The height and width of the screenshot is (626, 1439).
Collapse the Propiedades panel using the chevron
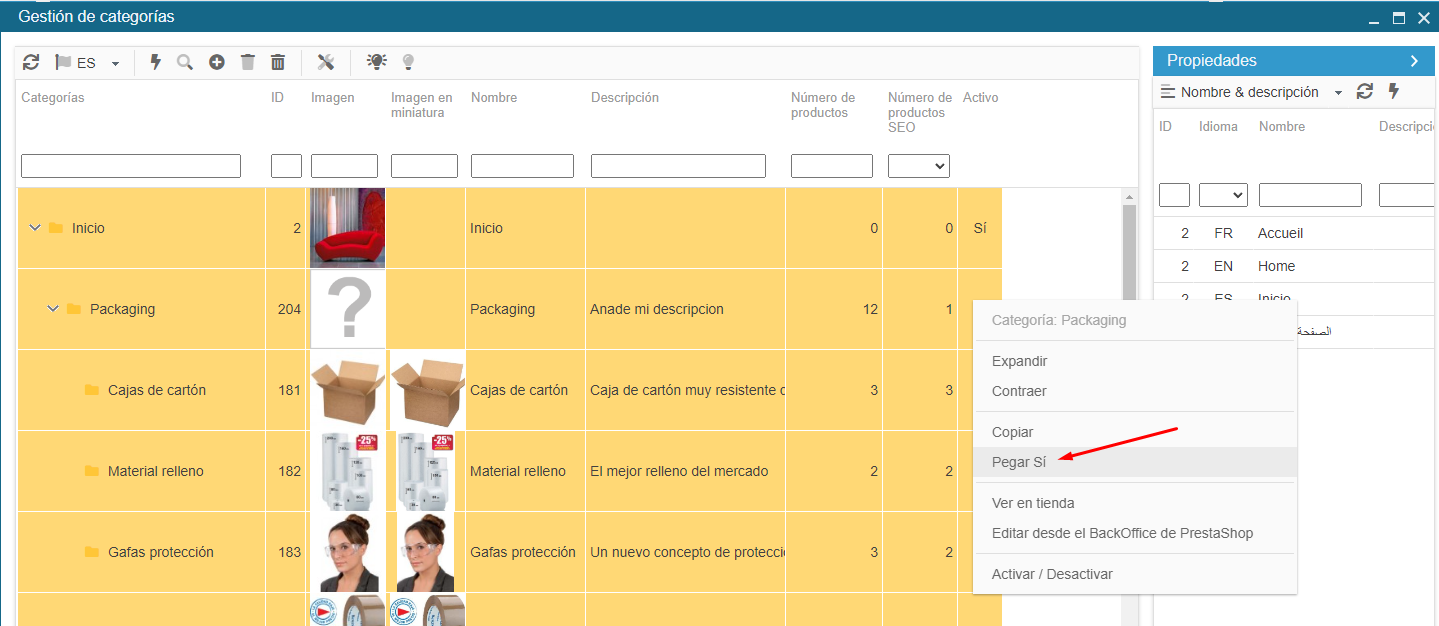pos(1414,61)
